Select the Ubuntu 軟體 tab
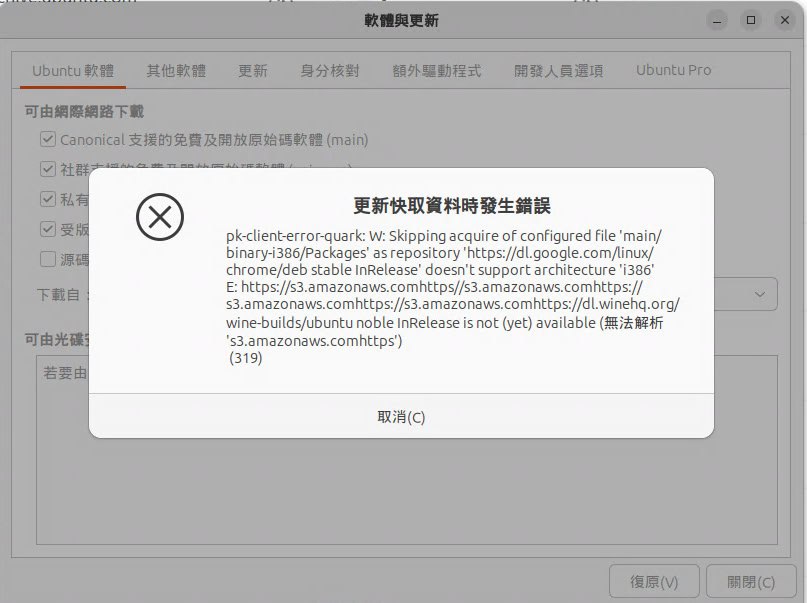The width and height of the screenshot is (807, 603). pos(73,71)
